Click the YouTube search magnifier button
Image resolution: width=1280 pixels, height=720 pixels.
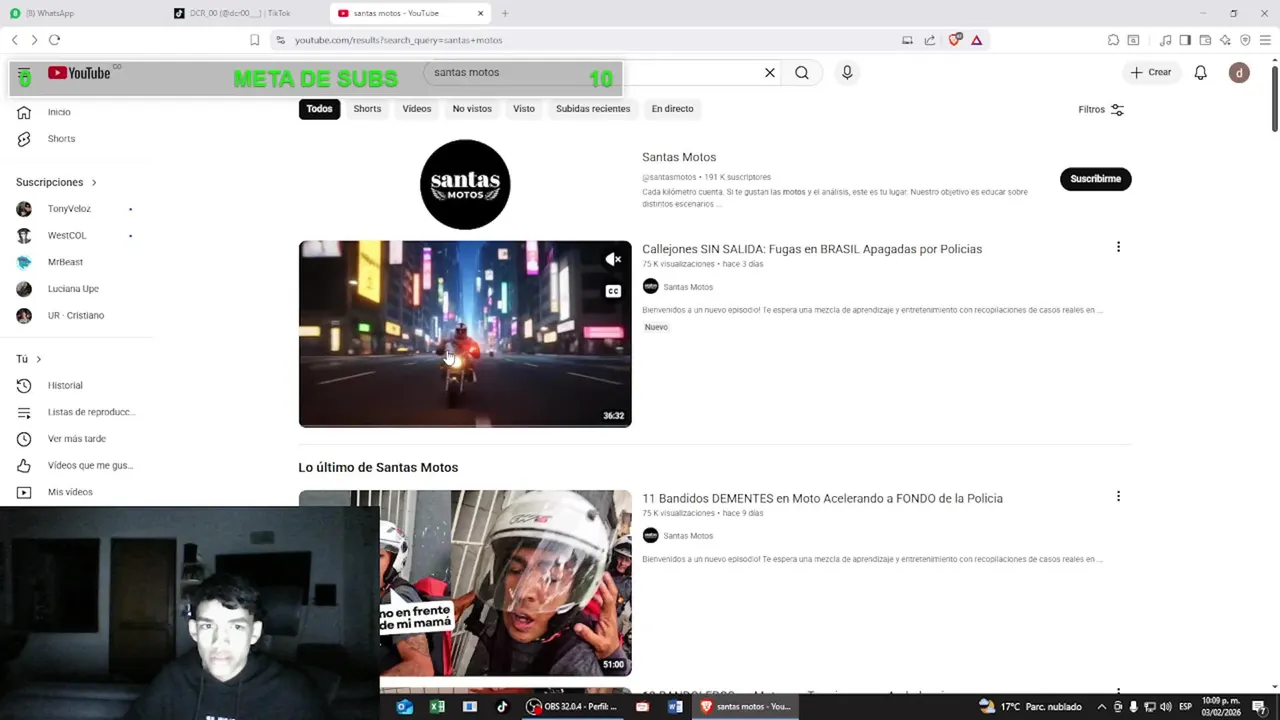802,73
